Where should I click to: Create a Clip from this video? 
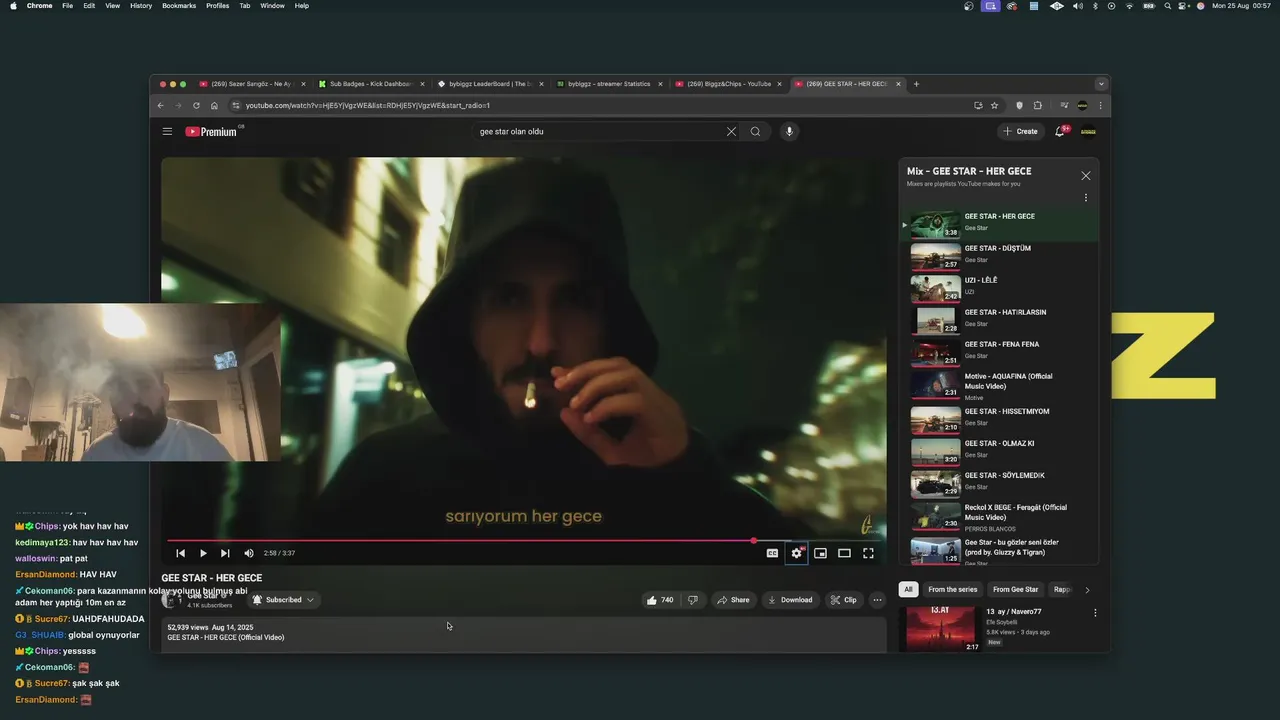(x=844, y=600)
